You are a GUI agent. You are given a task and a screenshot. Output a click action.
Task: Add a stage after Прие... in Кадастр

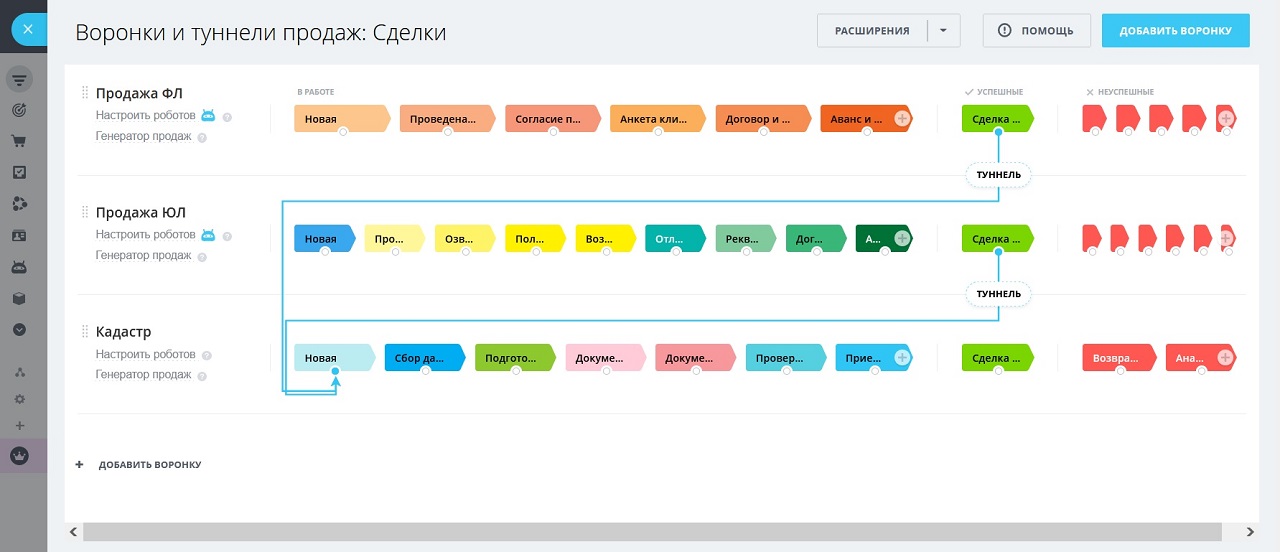[902, 357]
